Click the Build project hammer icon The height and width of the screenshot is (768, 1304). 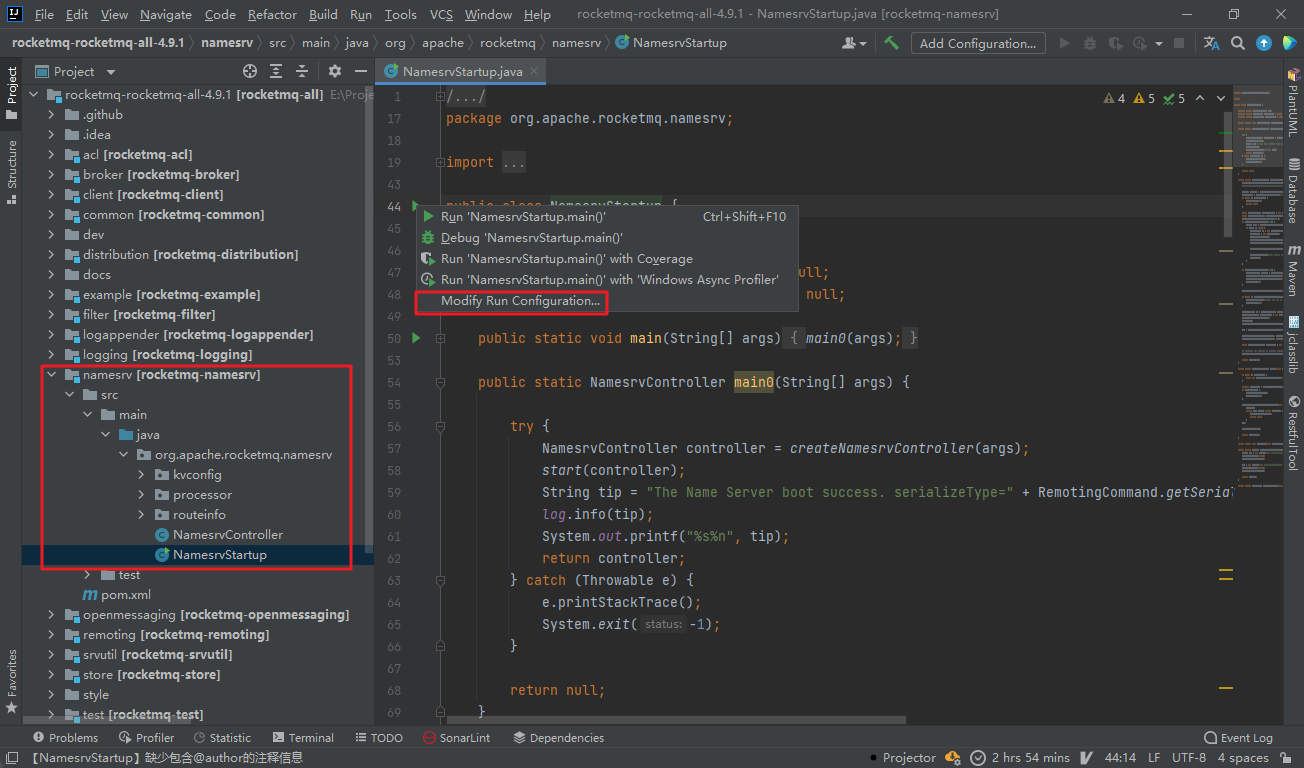(x=891, y=43)
